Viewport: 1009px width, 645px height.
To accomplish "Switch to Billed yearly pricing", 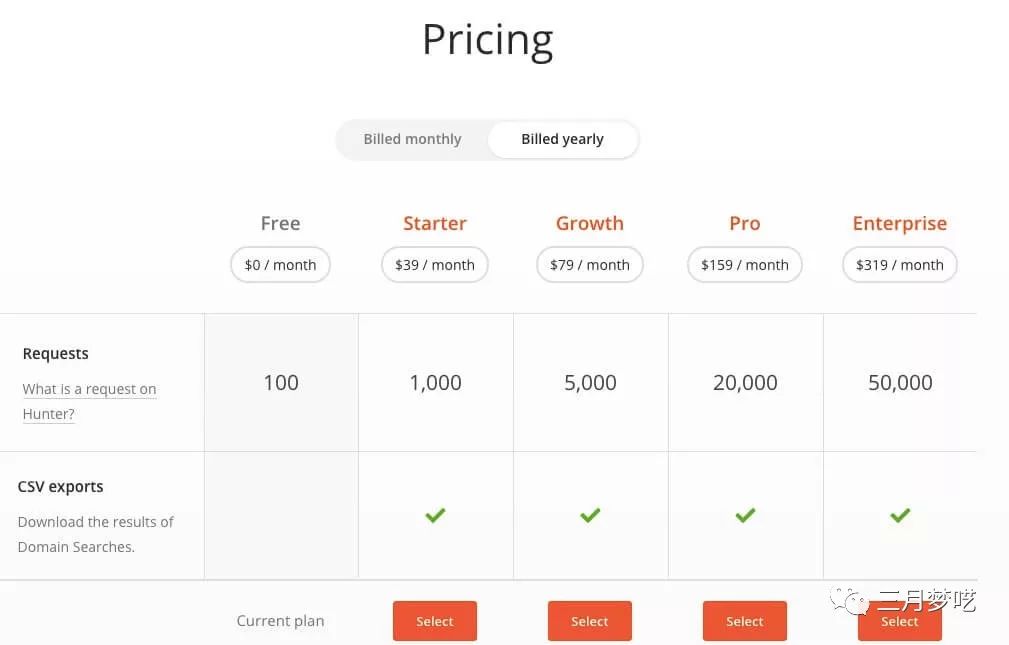I will click(562, 139).
